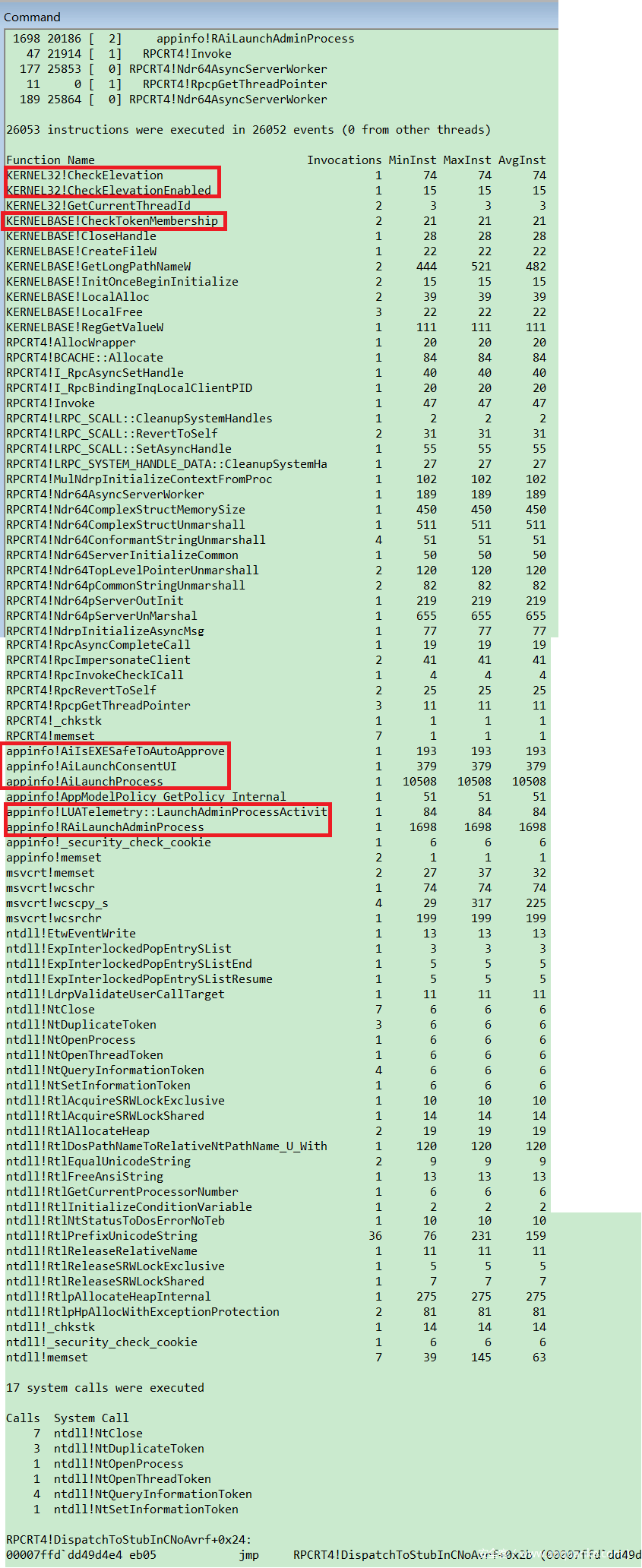642x1568 pixels.
Task: Select KERNELBASE!InitOnceBeginInitialize row
Action: [x=276, y=281]
